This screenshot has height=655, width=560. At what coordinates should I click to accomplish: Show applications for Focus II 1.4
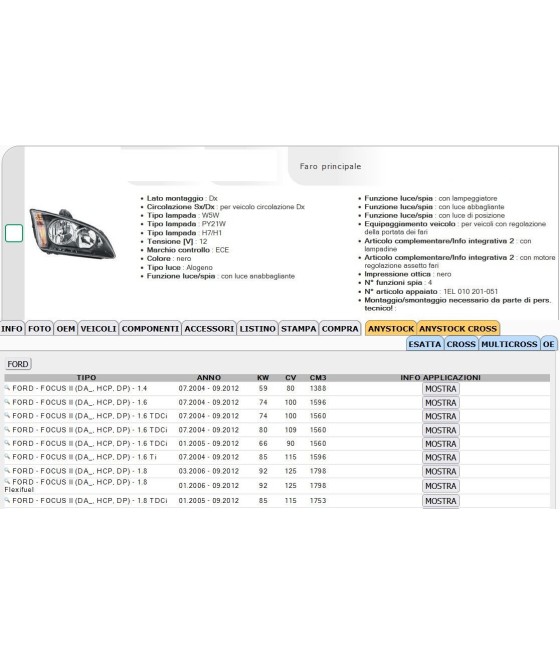point(441,389)
